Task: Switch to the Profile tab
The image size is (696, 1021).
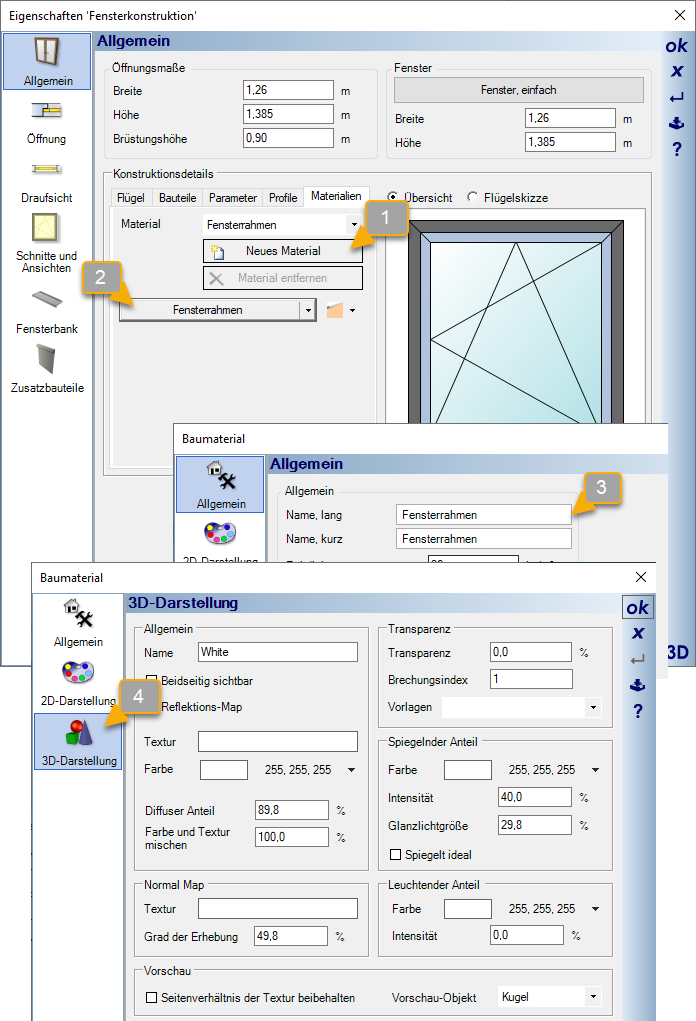Action: point(283,198)
